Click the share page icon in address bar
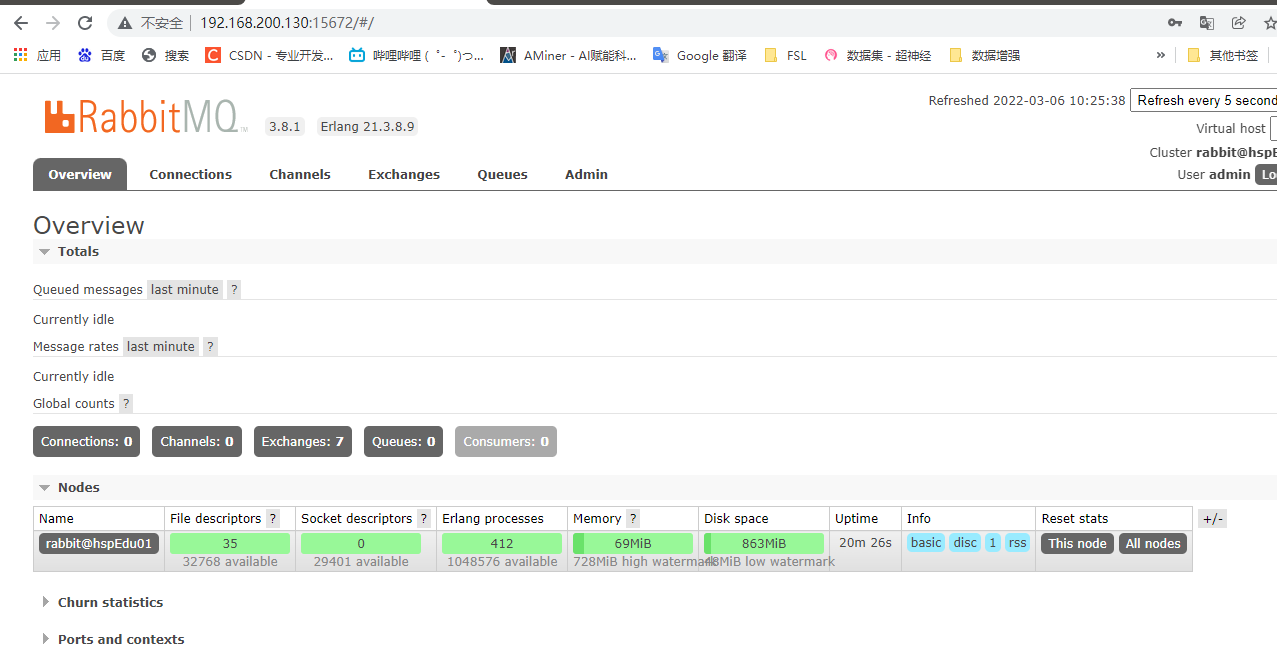This screenshot has height=667, width=1277. pos(1239,23)
